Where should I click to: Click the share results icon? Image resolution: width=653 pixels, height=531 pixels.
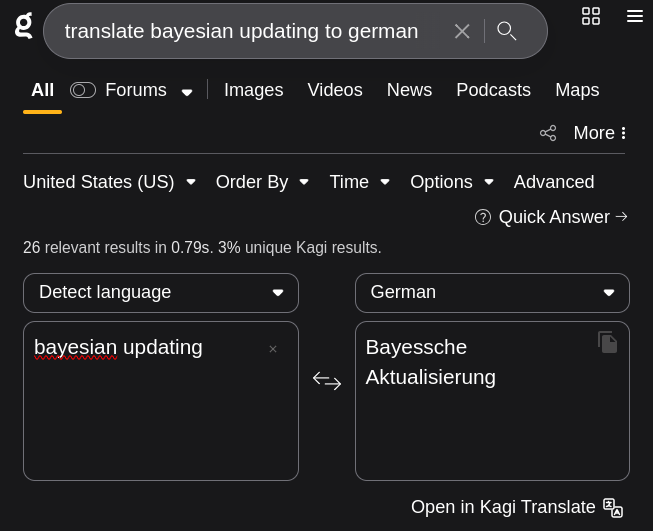pos(548,133)
